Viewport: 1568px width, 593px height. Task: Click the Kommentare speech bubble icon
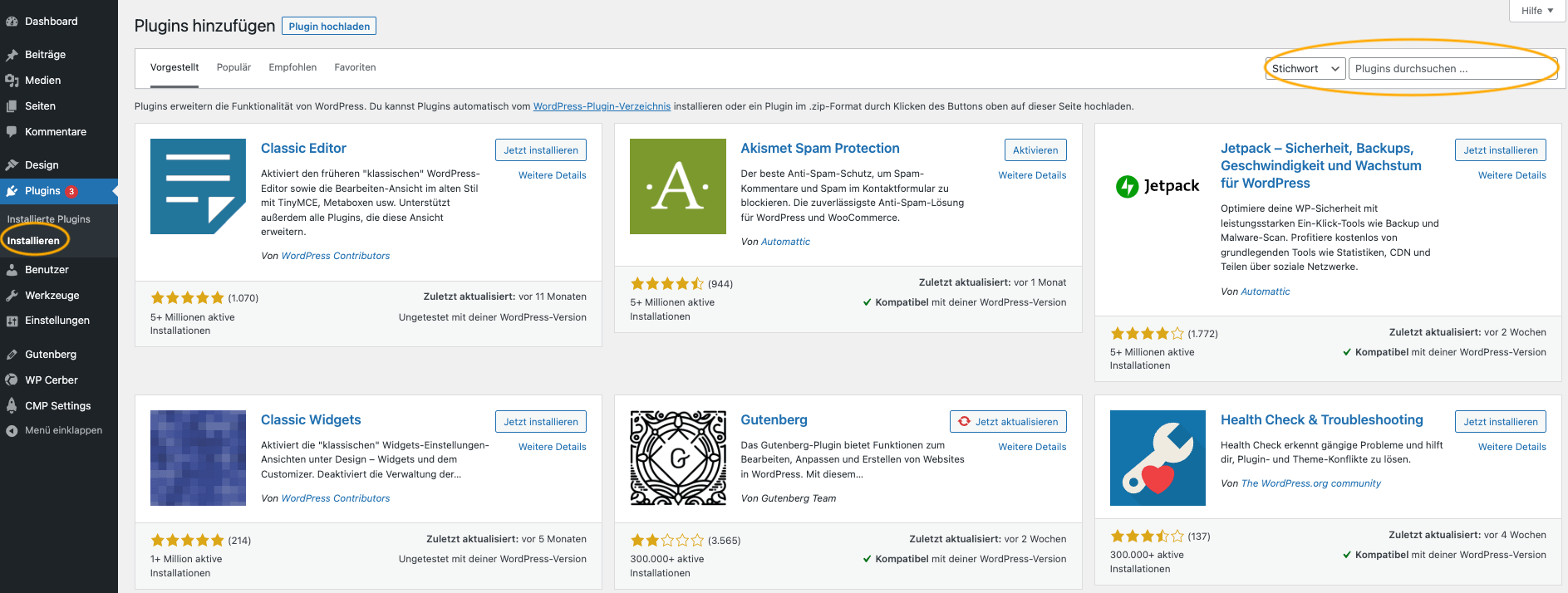click(x=12, y=132)
